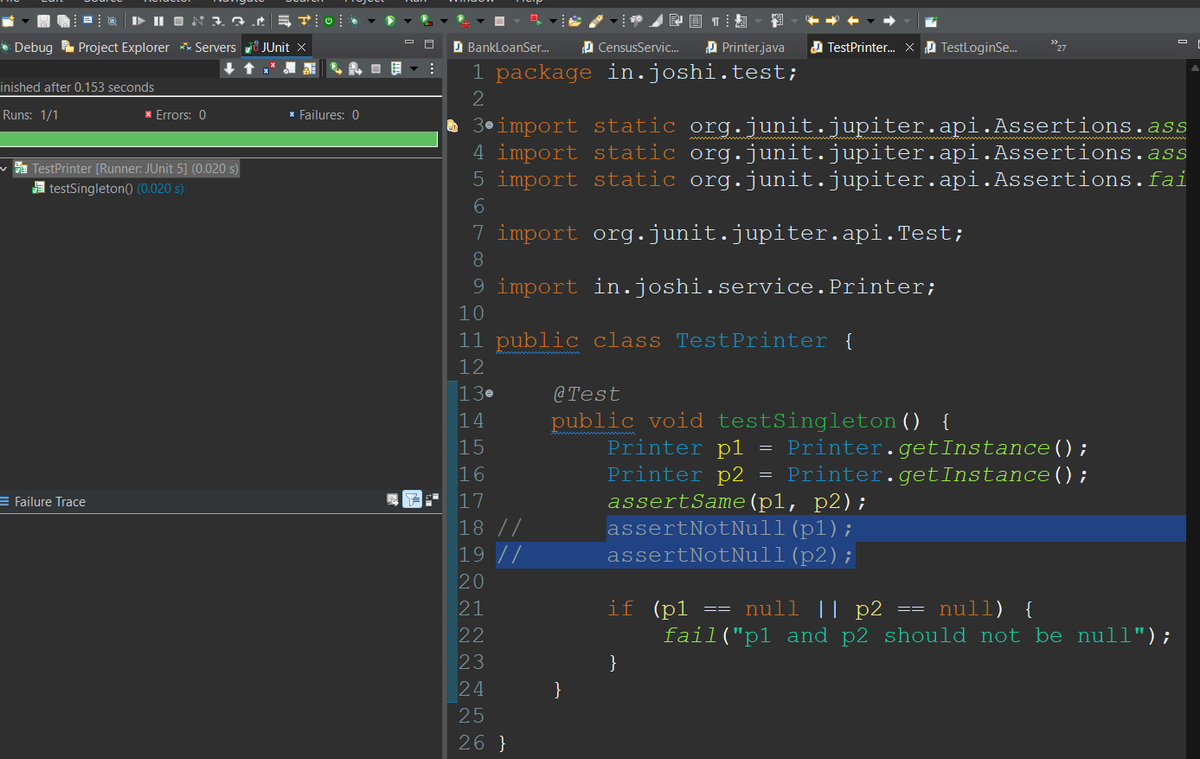Image resolution: width=1200 pixels, height=759 pixels.
Task: Open the JUnit View Menu (three dots)
Action: click(432, 69)
